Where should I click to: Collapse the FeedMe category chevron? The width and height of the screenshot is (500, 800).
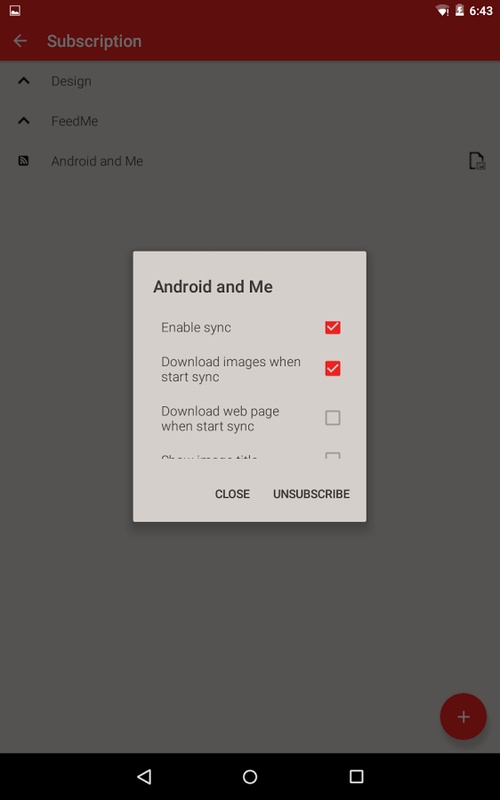tap(23, 121)
